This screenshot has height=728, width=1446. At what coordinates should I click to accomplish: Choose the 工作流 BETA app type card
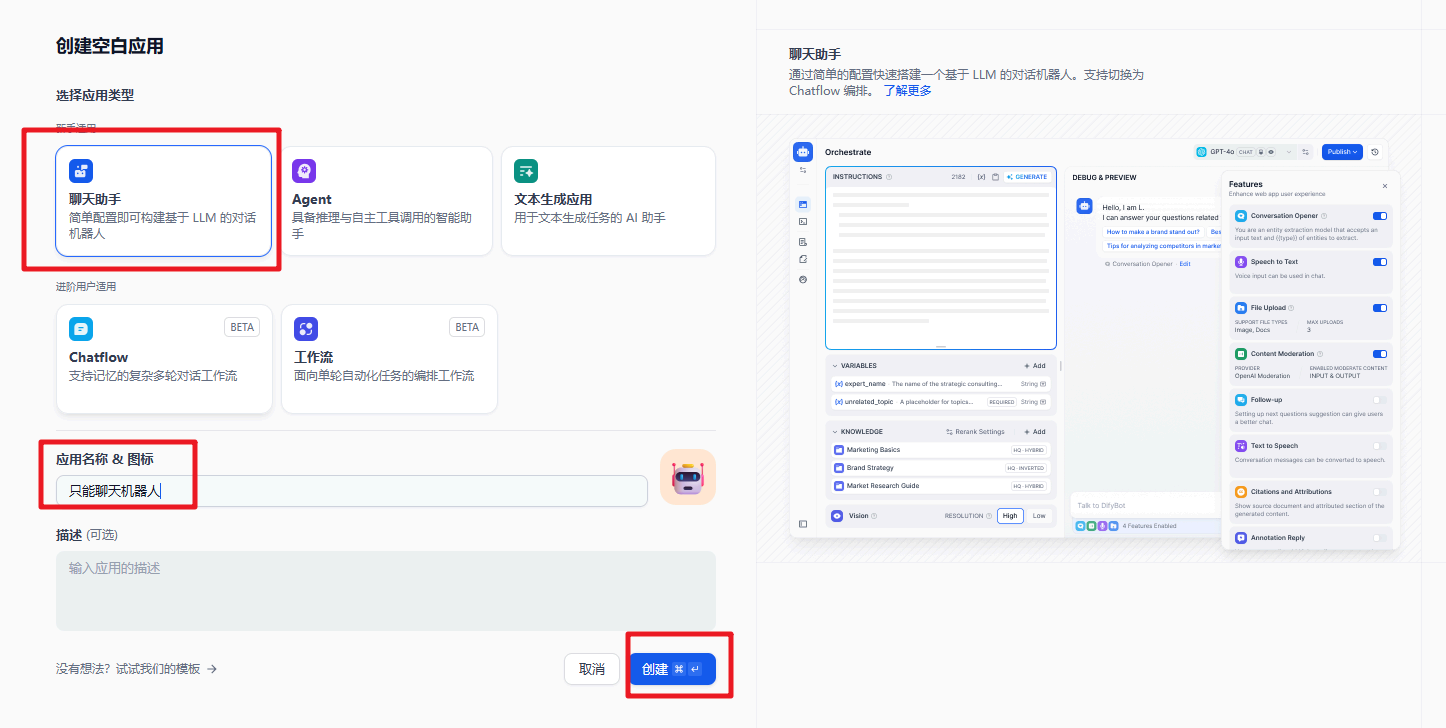tap(389, 359)
